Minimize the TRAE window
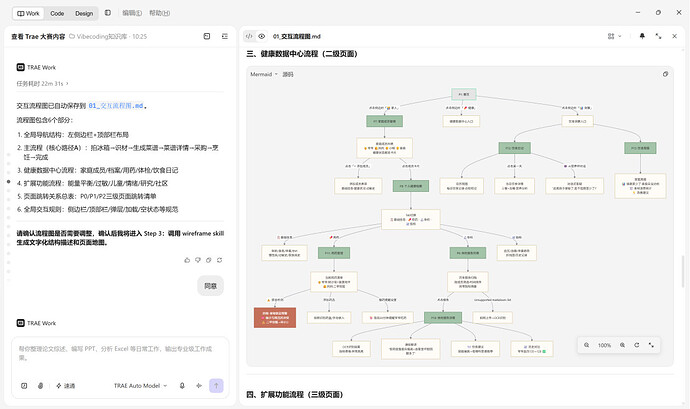Image resolution: width=690 pixels, height=409 pixels. [638, 13]
